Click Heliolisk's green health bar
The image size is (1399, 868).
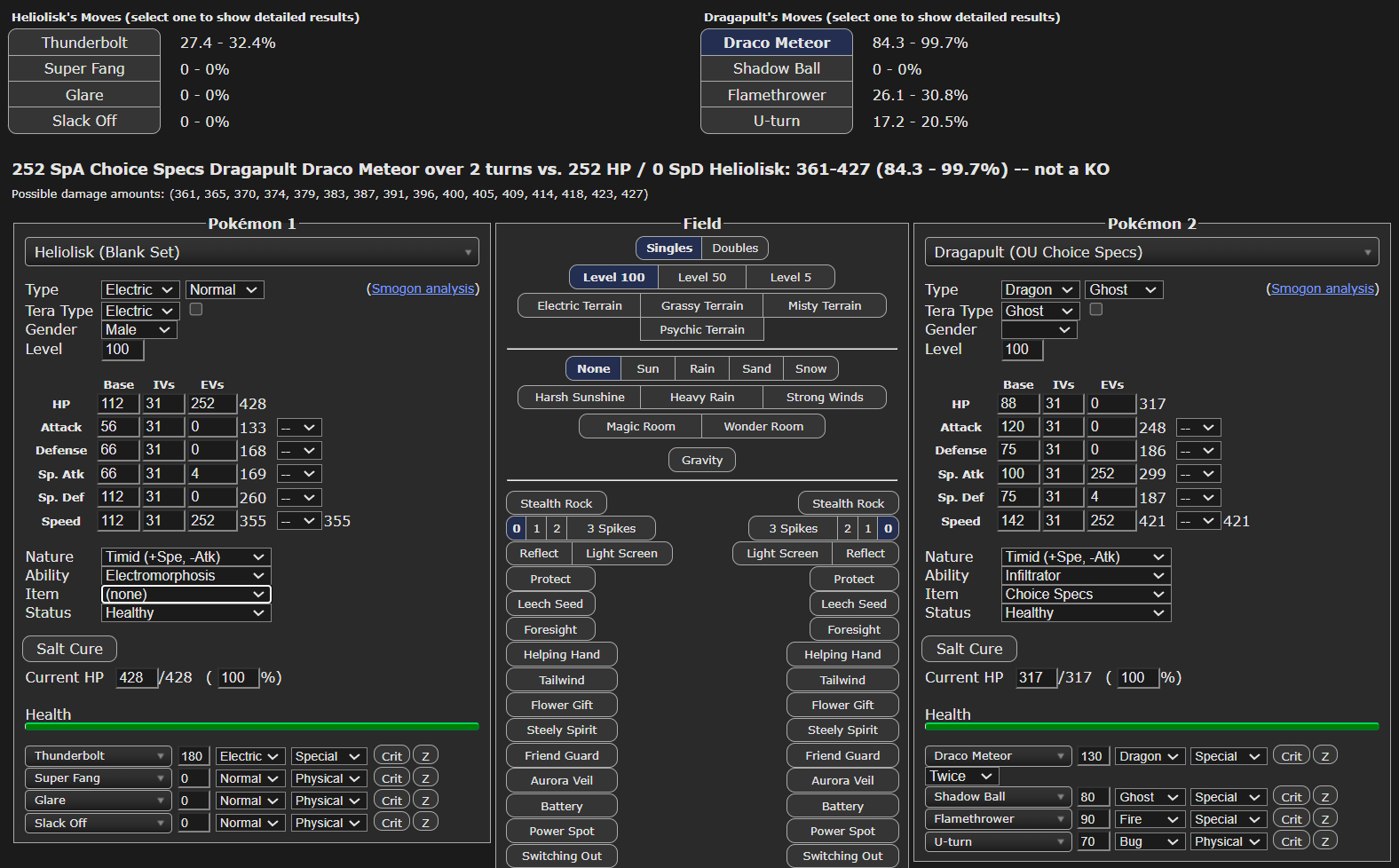tap(252, 726)
